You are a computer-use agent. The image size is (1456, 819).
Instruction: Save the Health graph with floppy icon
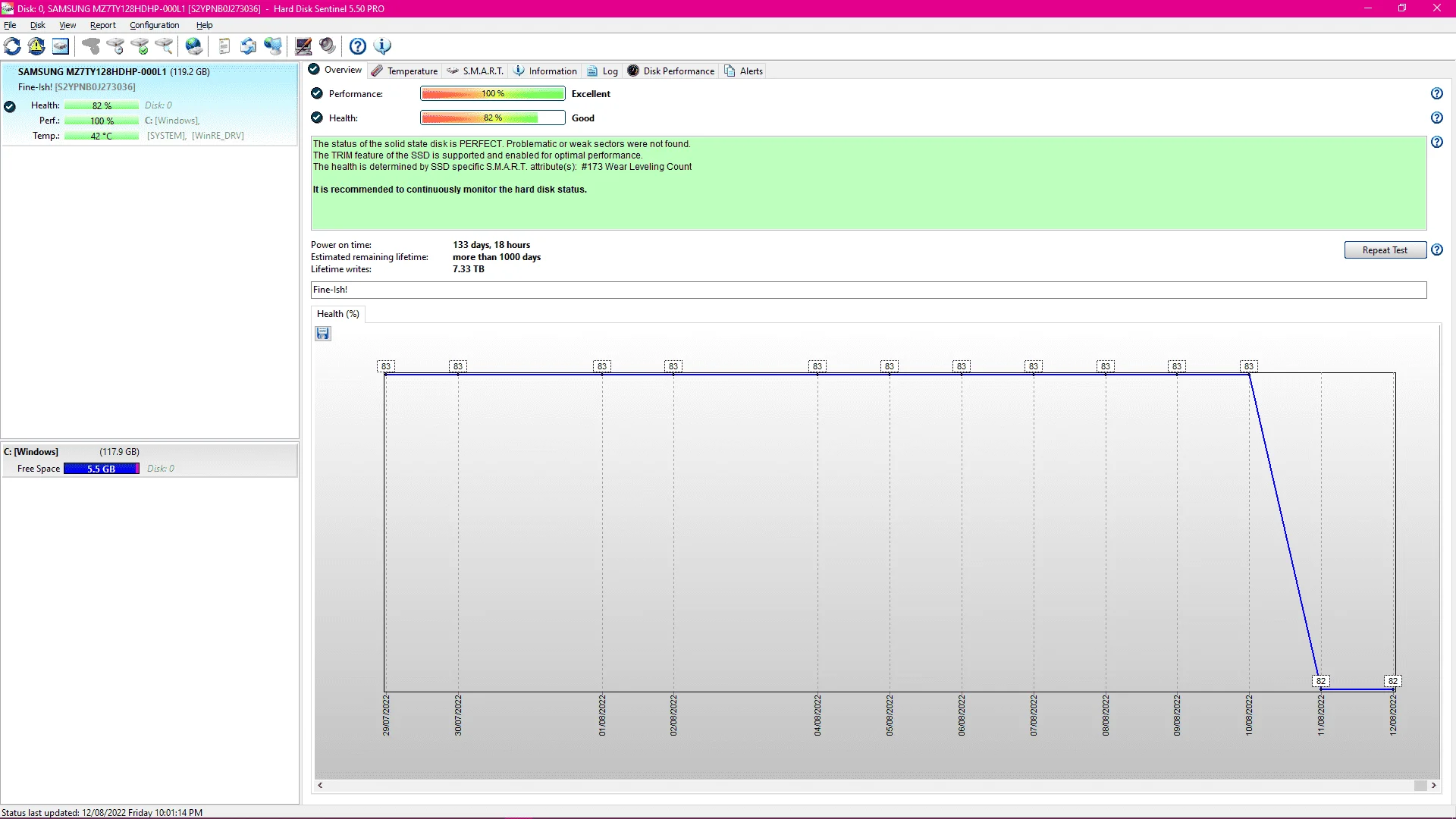(x=323, y=334)
